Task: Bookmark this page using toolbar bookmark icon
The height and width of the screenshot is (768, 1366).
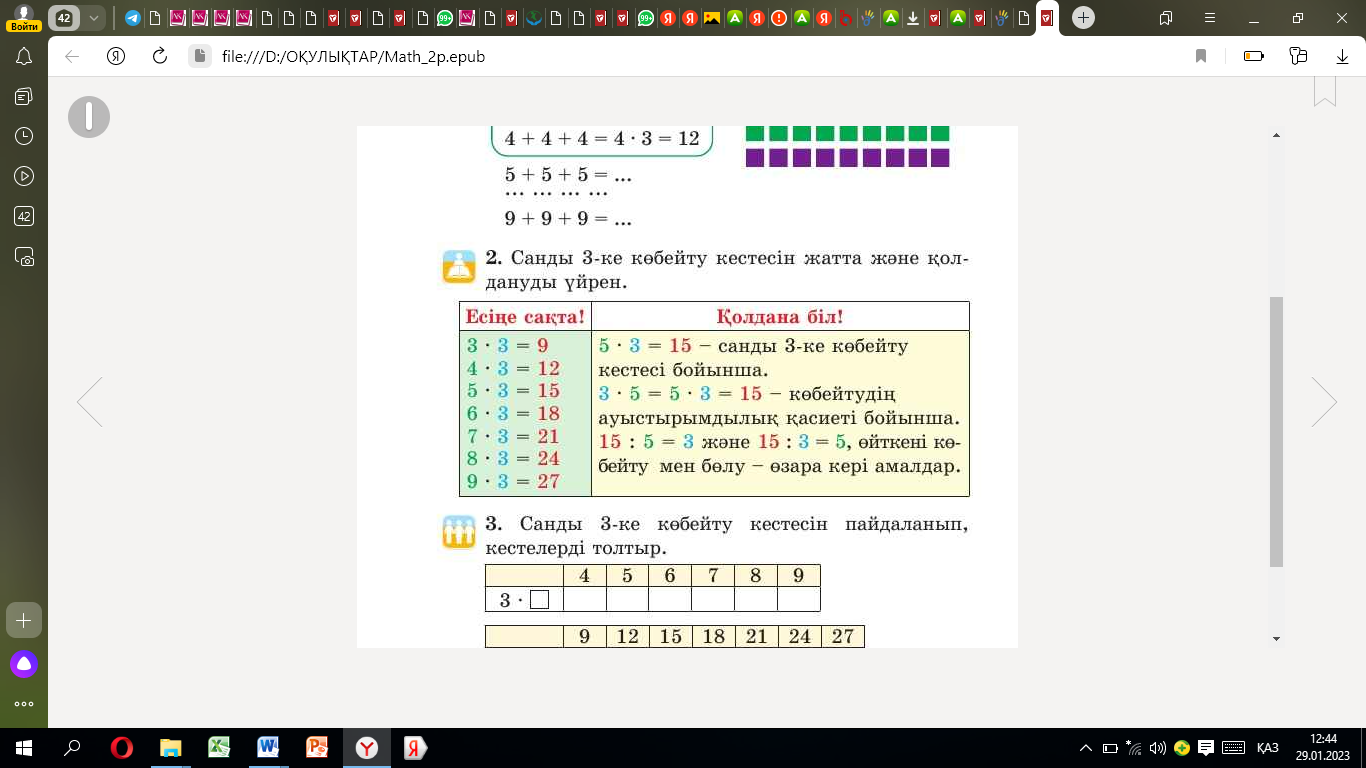Action: click(x=1201, y=57)
